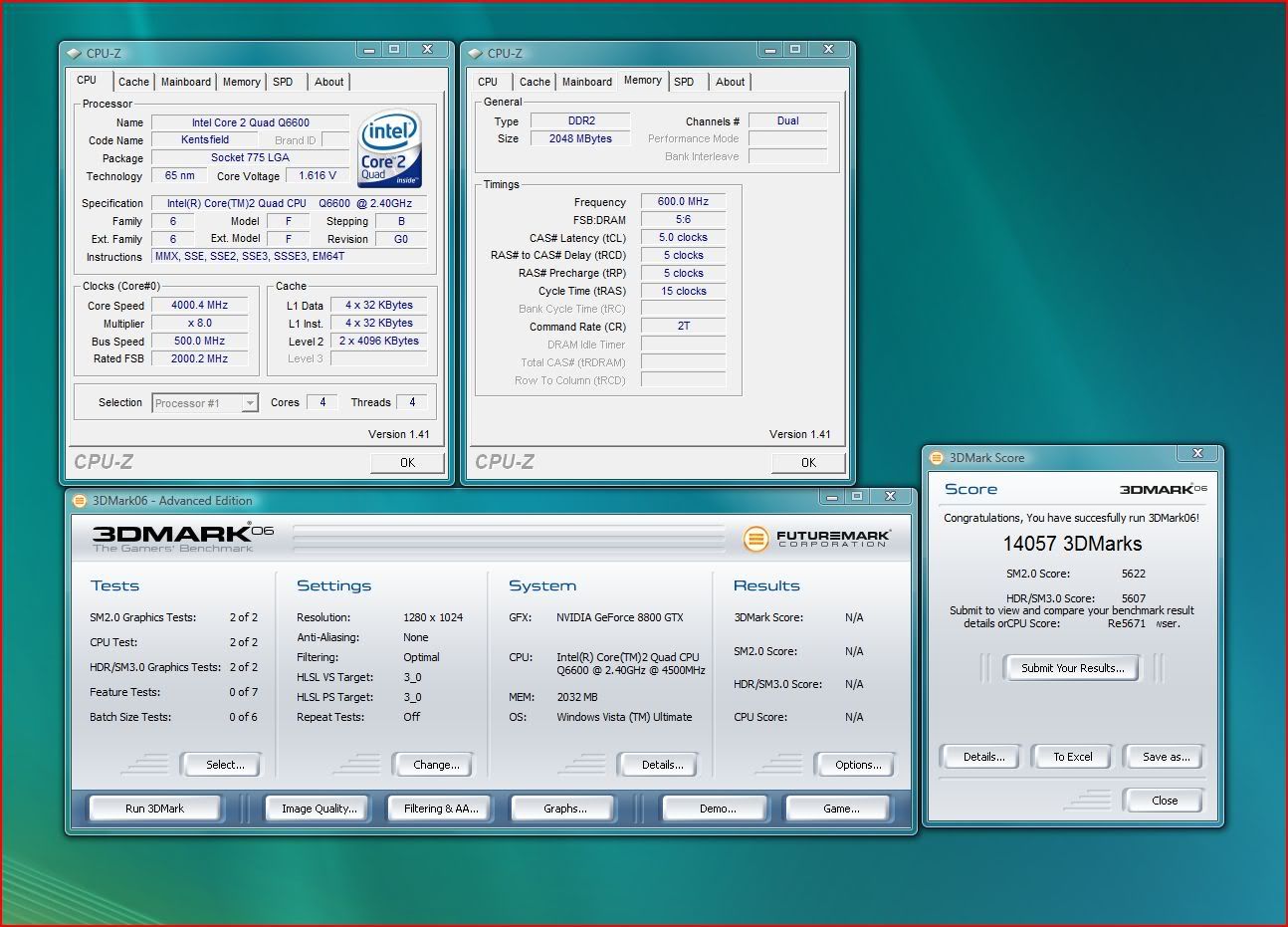This screenshot has width=1288, height=927.
Task: Click the Rated FSB value 2000.2 MHz
Action: coord(199,358)
